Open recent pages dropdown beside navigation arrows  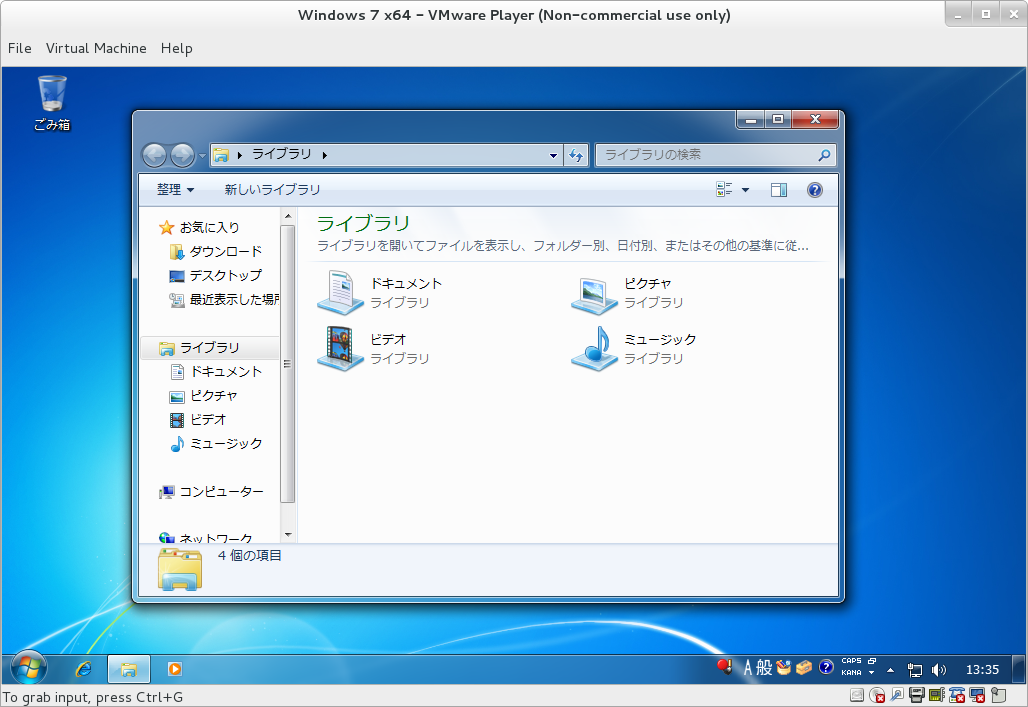coord(202,156)
